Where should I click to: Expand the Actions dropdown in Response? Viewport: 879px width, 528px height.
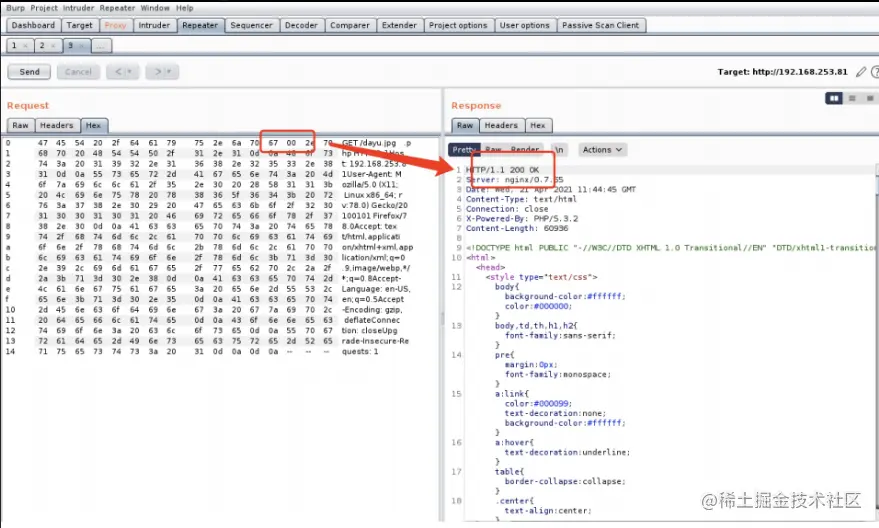click(602, 150)
